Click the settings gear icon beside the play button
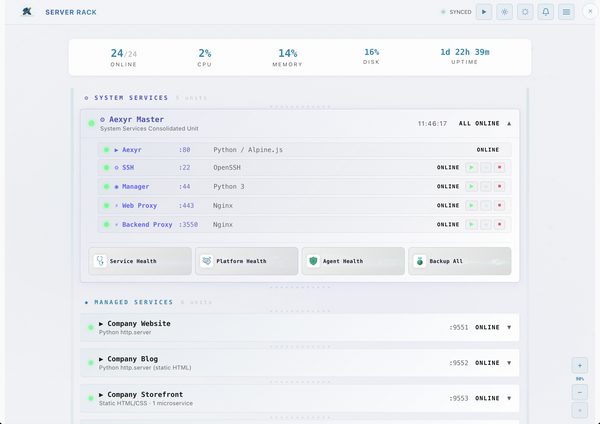The width and height of the screenshot is (600, 424). [504, 12]
